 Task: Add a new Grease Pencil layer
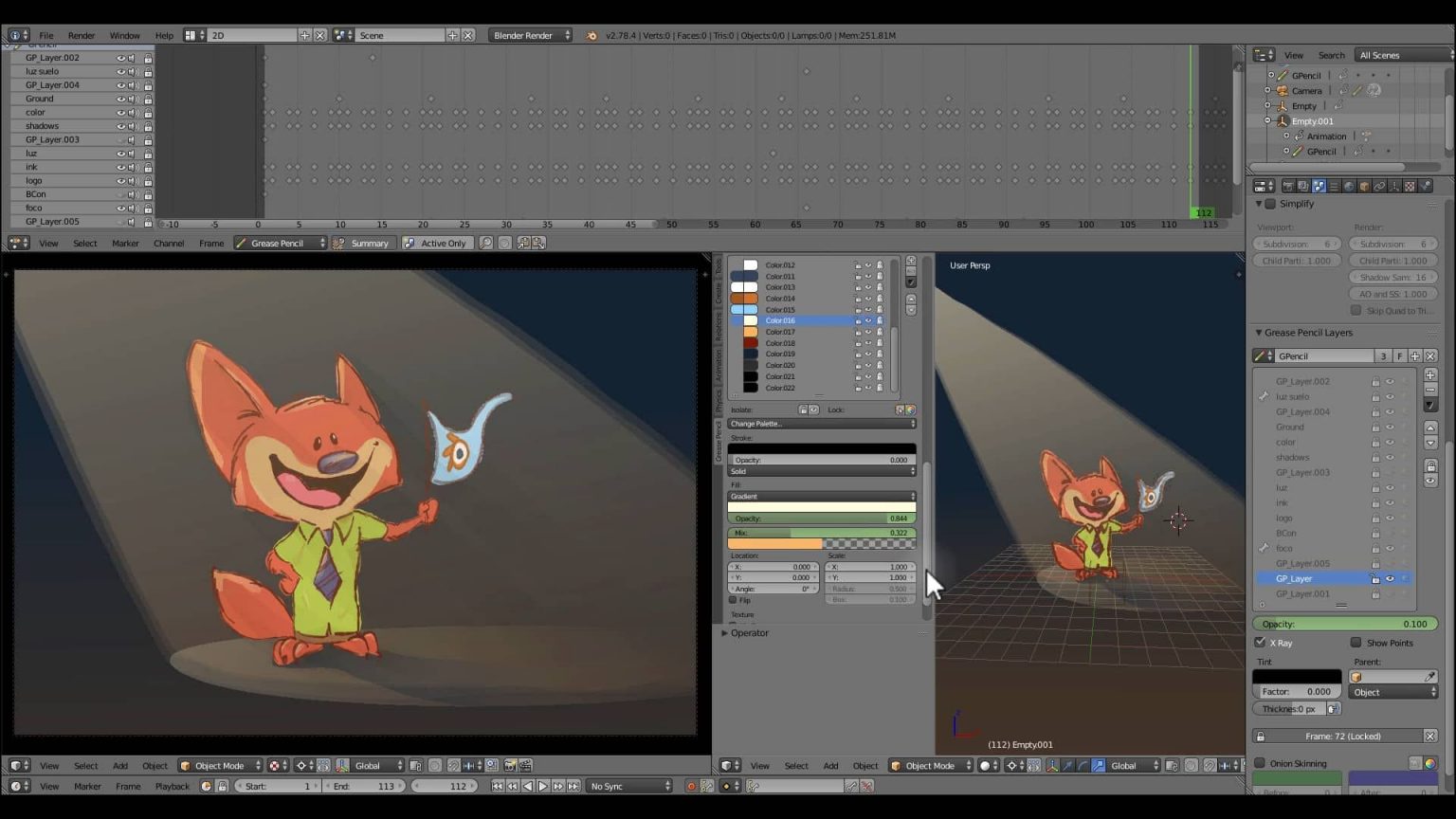(x=1430, y=375)
